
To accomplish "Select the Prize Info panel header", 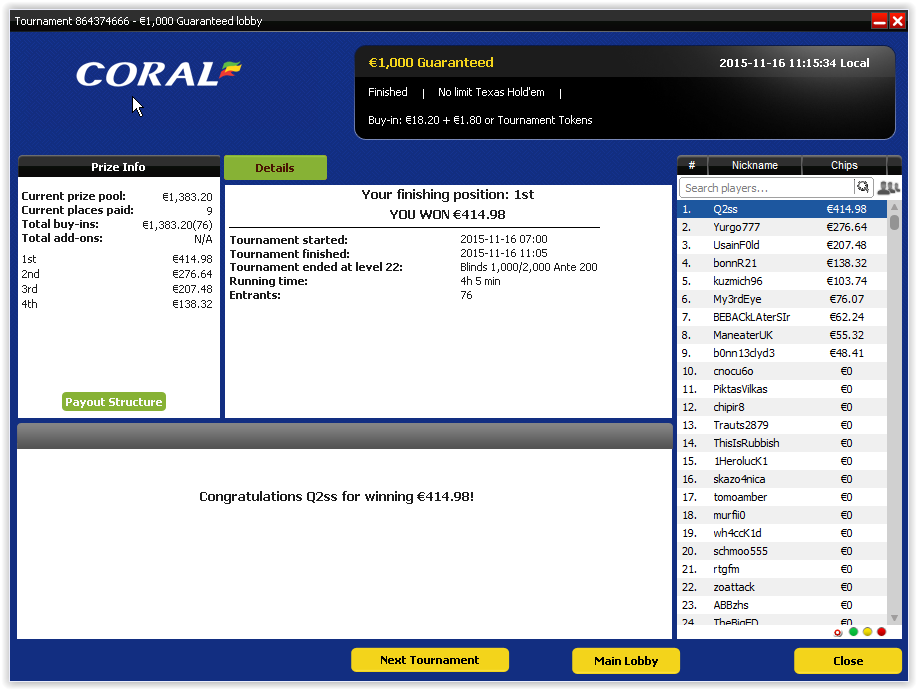I will tap(118, 167).
